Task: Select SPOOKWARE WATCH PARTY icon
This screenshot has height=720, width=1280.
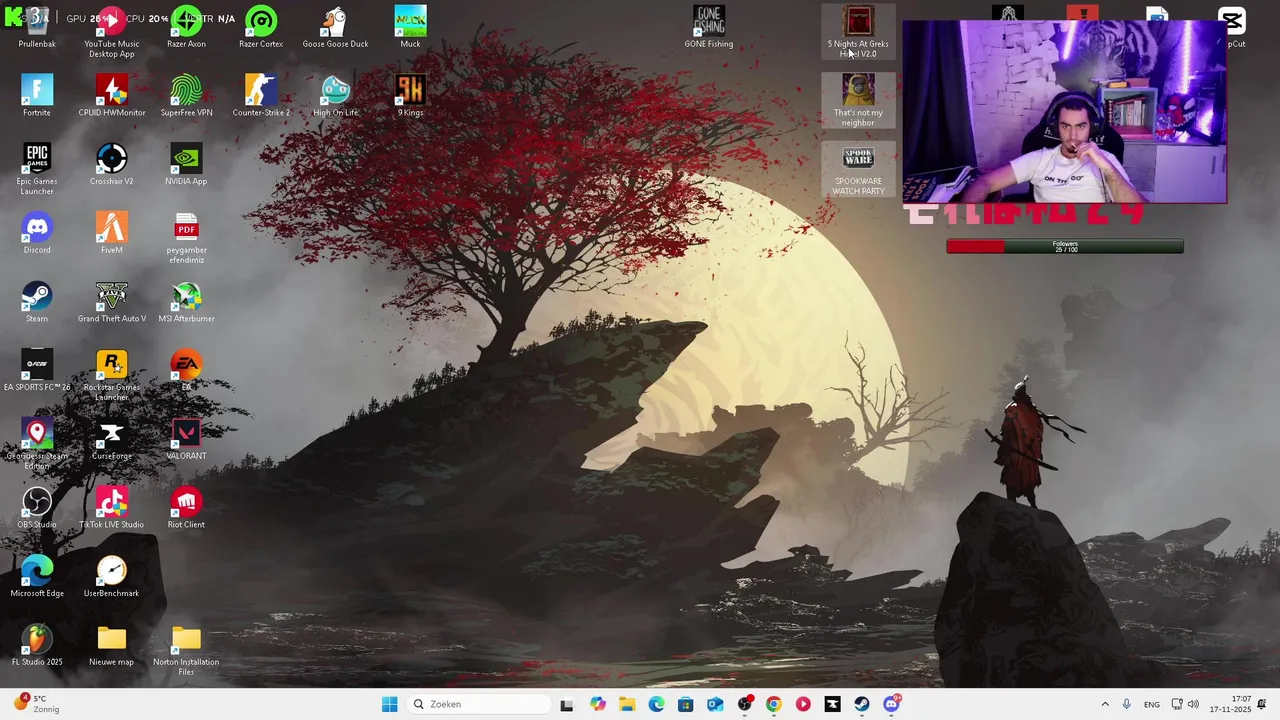Action: click(858, 169)
